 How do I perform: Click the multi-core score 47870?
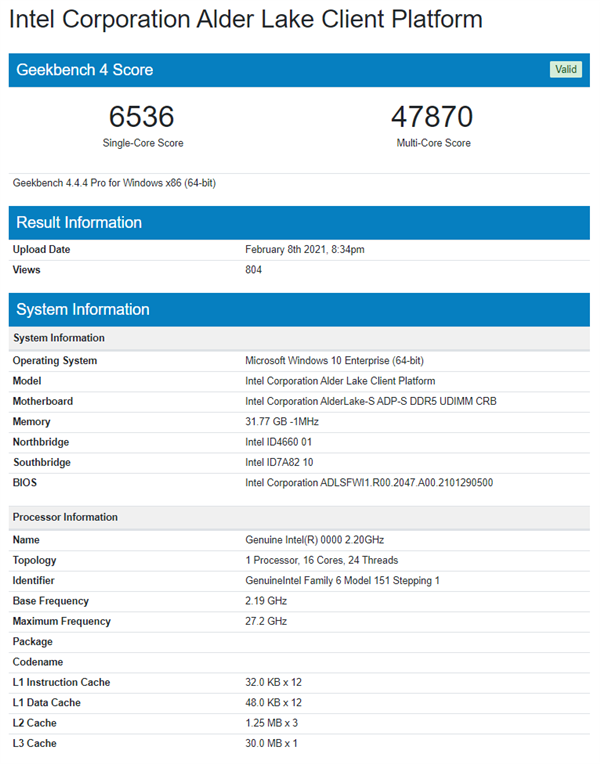click(x=432, y=117)
